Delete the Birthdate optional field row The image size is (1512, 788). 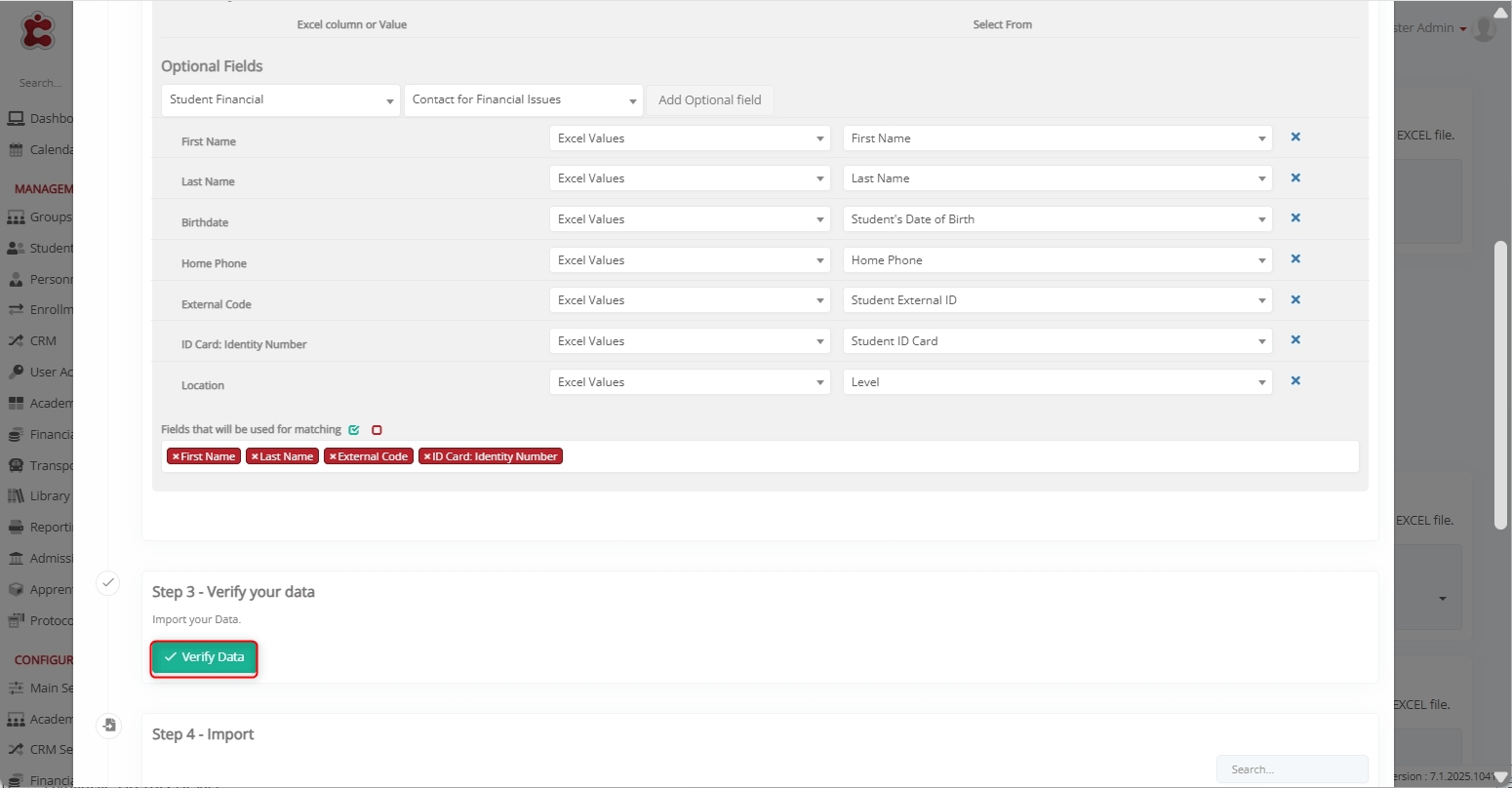pyautogui.click(x=1295, y=218)
